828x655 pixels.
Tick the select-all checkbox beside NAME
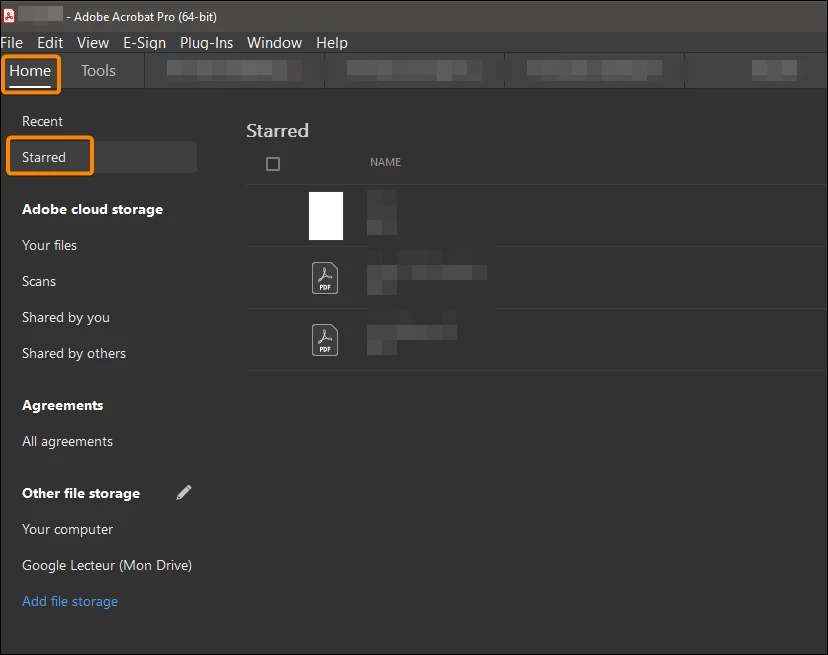coord(273,164)
